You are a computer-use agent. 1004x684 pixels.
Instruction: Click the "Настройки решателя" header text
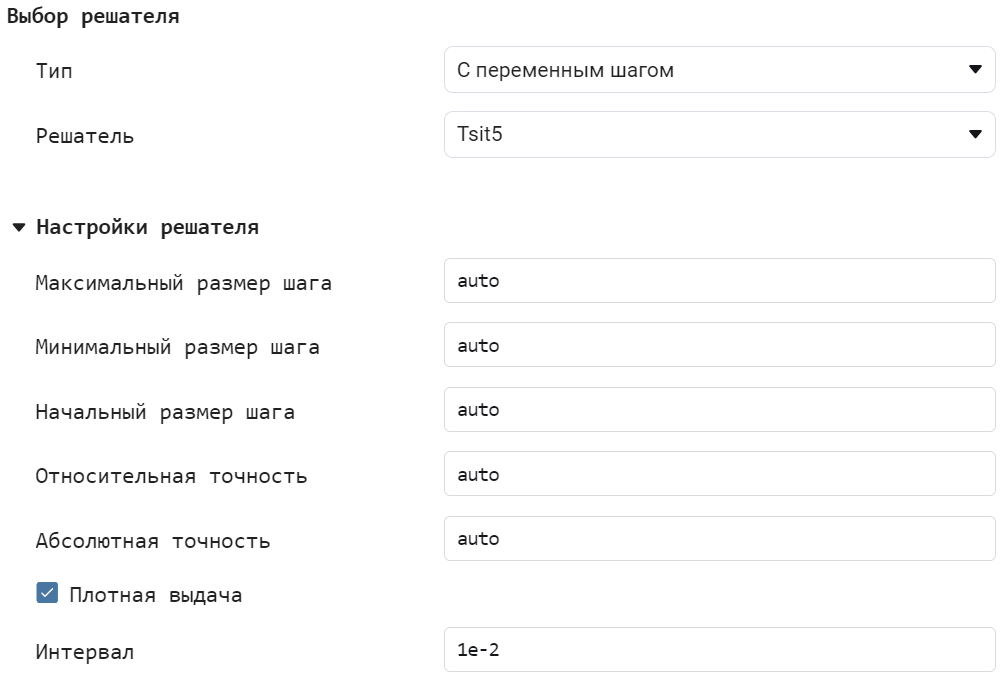147,227
